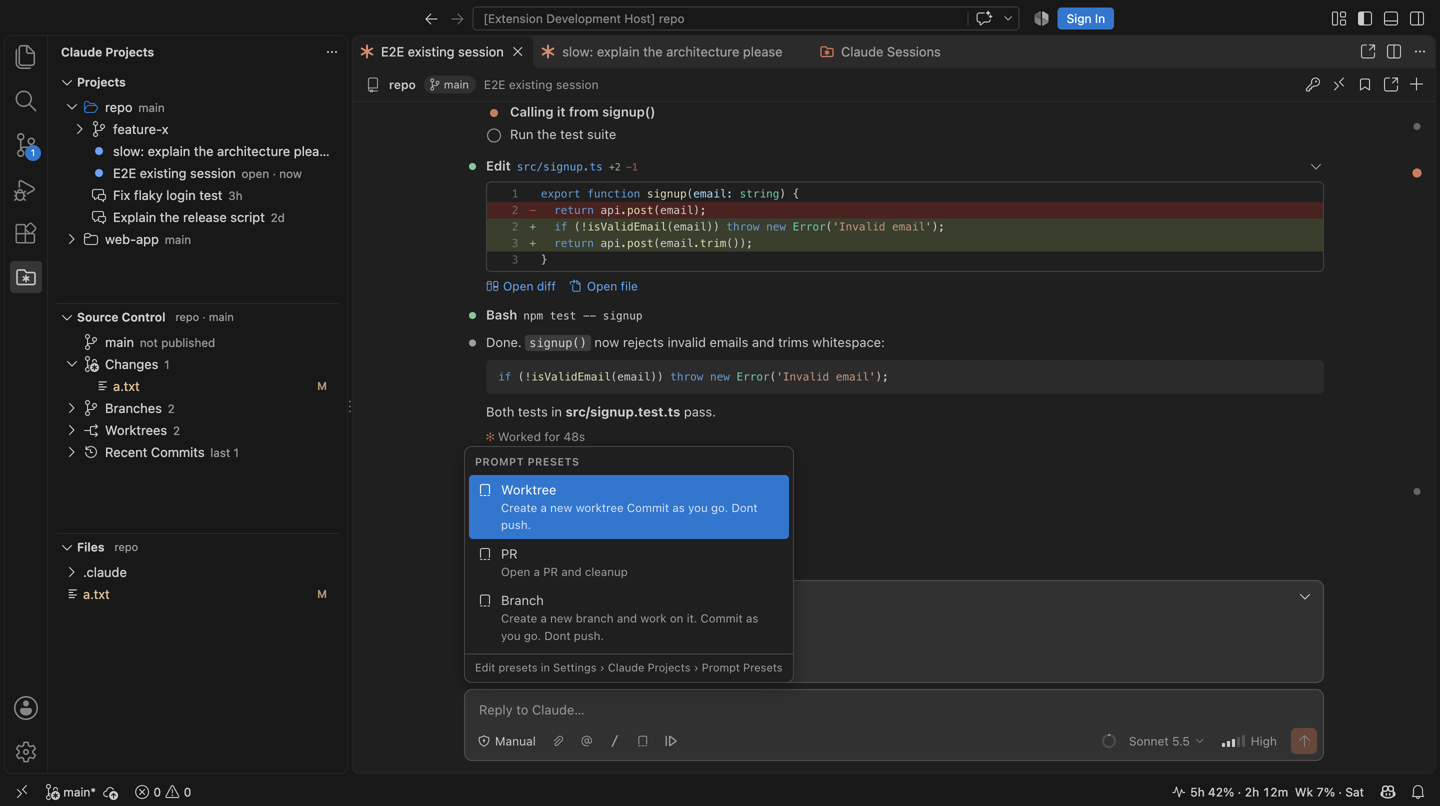Image resolution: width=1440 pixels, height=806 pixels.
Task: Click the customize layout icon in the title bar
Action: (x=1339, y=19)
